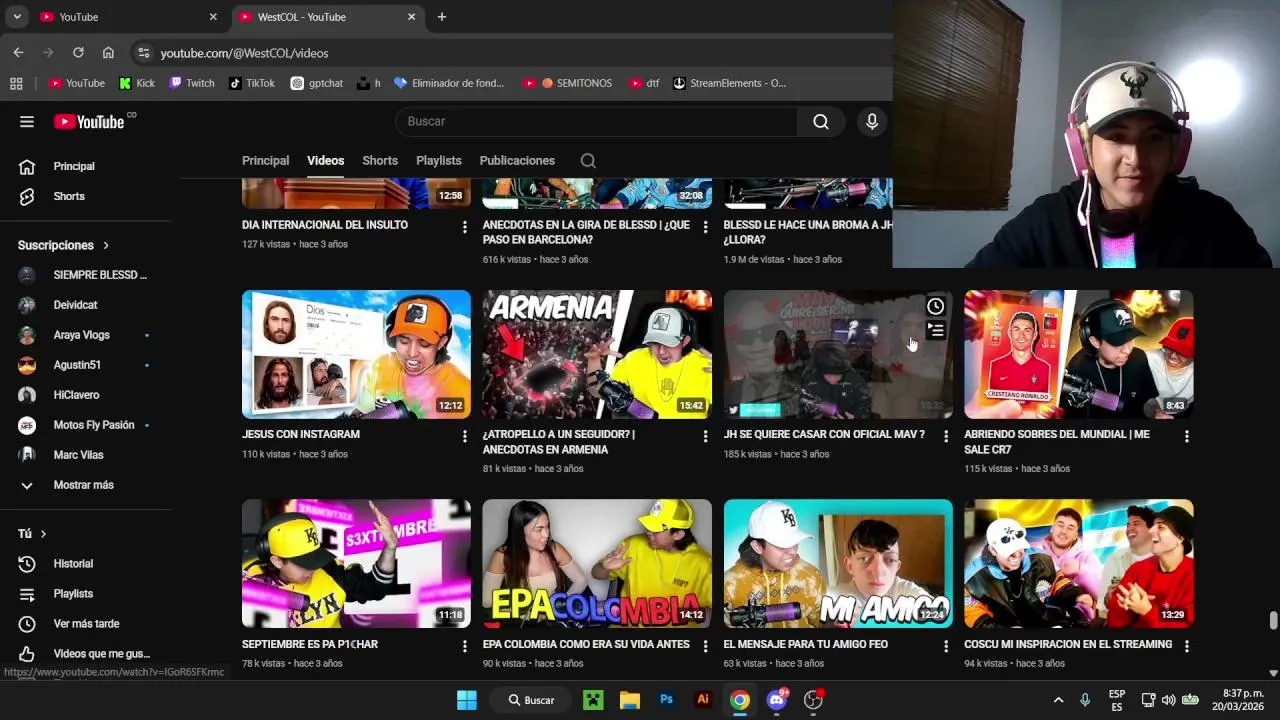This screenshot has height=720, width=1280.
Task: Open options for JH SE QUIERE CASAR video
Action: 946,436
